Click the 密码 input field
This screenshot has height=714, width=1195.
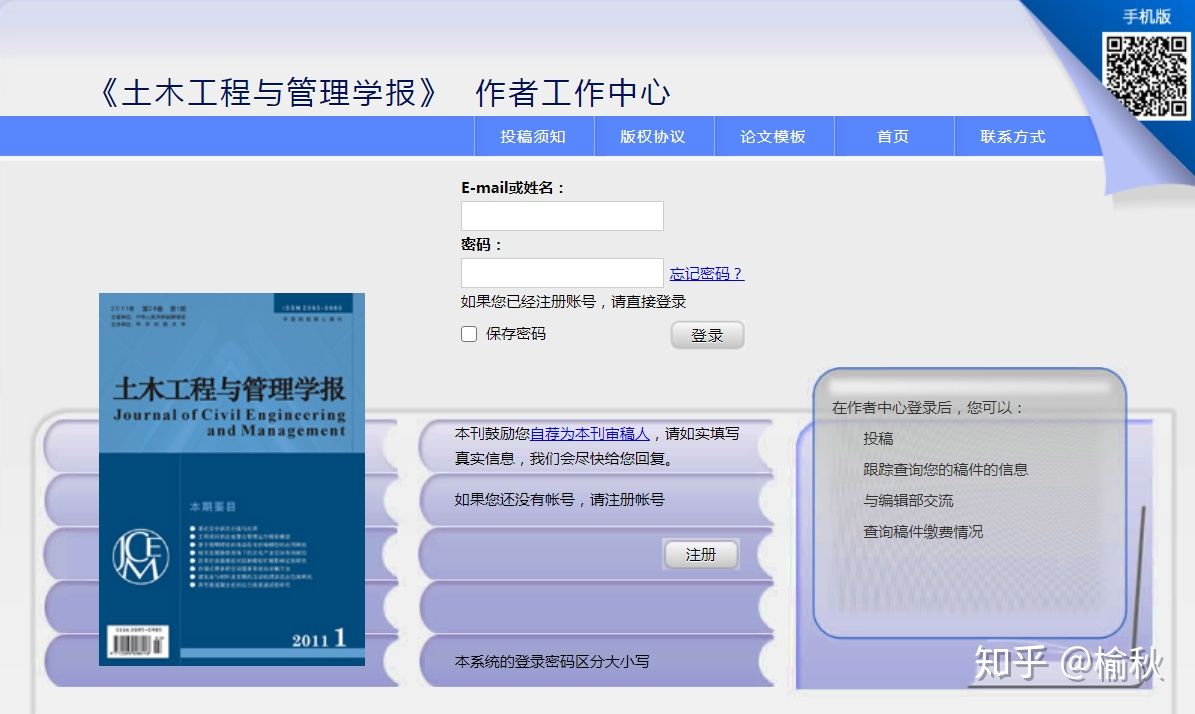561,272
